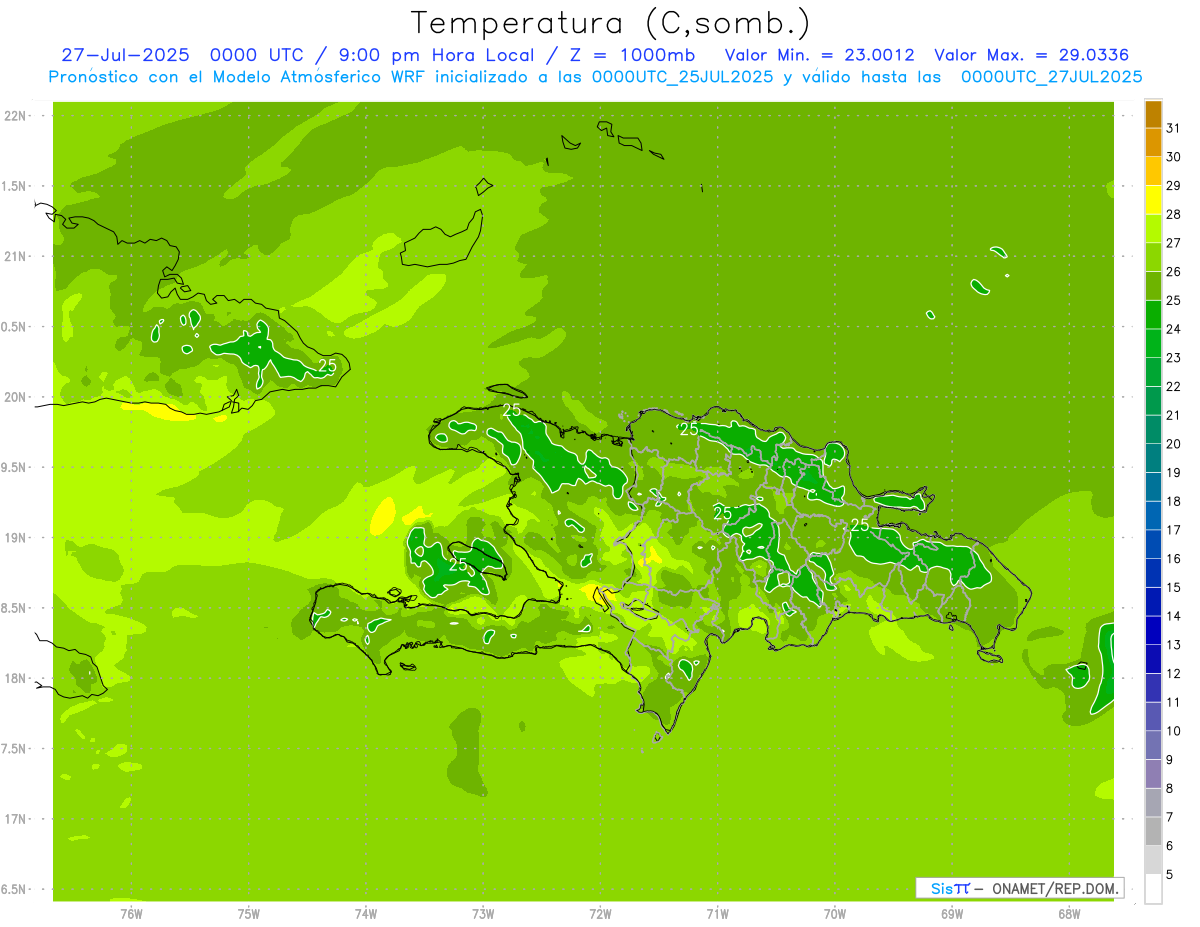1200x927 pixels.
Task: Click the purple 8–9 colorbar segment
Action: point(1153,774)
